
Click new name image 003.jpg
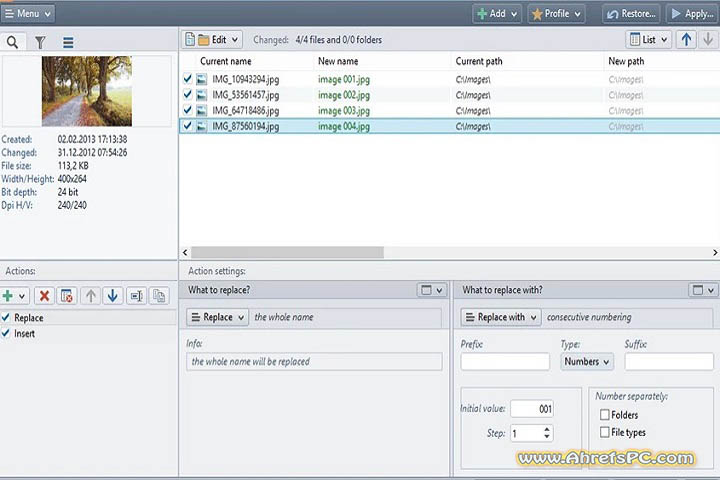point(344,111)
